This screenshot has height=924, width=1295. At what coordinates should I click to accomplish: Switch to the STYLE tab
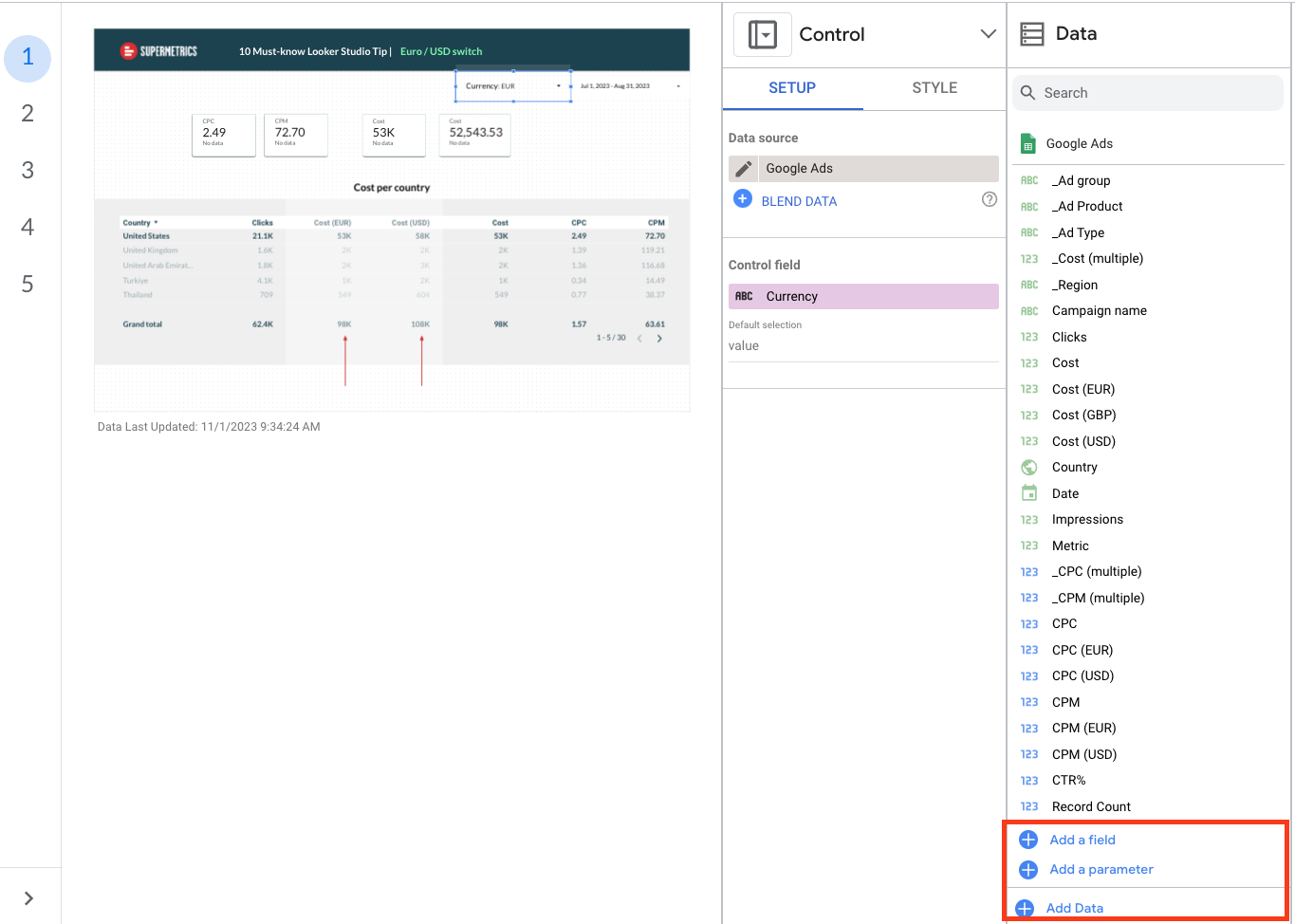click(x=934, y=87)
